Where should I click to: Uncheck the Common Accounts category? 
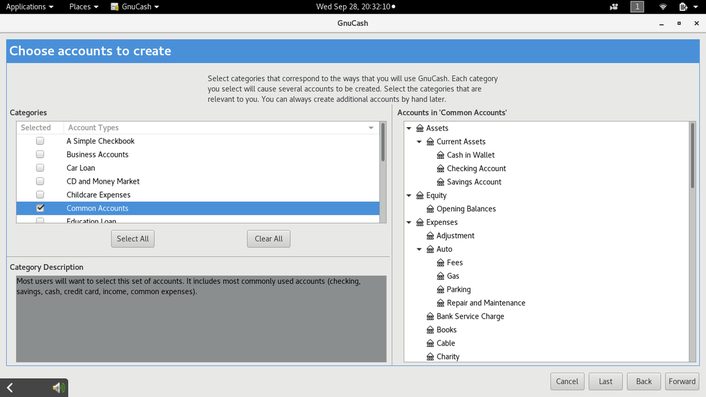[x=40, y=208]
